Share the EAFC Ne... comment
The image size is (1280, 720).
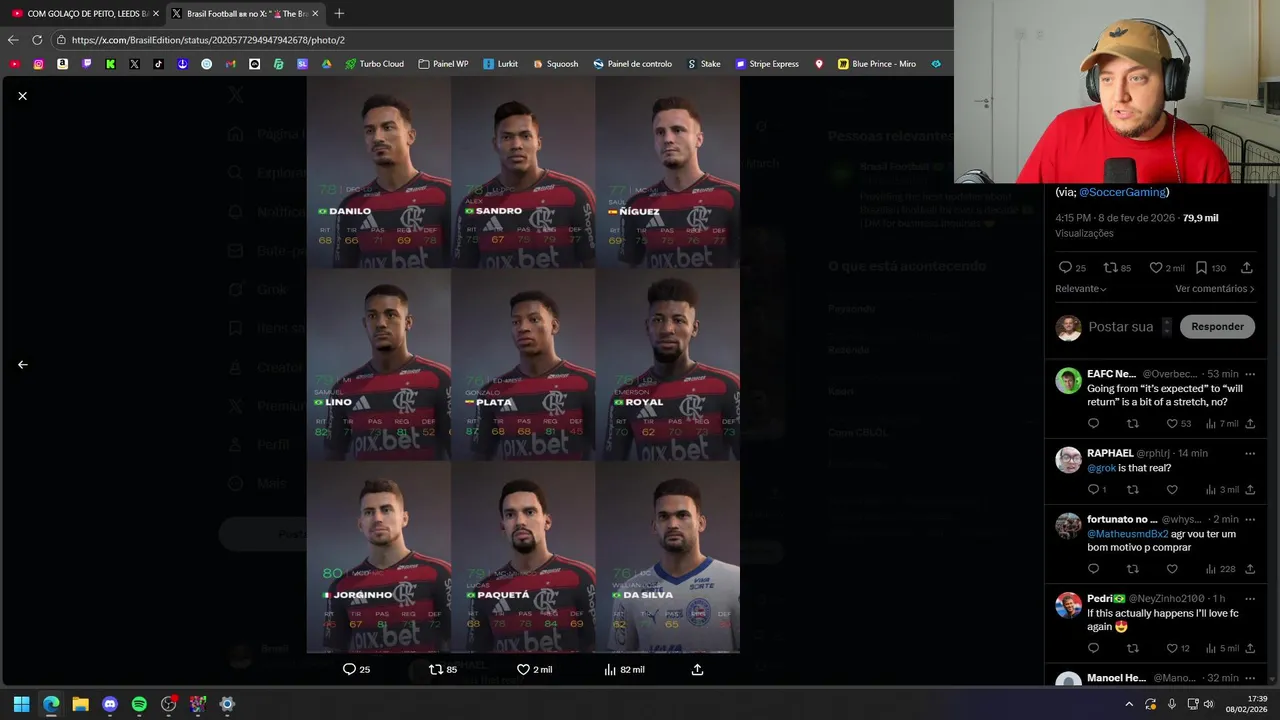(1250, 424)
